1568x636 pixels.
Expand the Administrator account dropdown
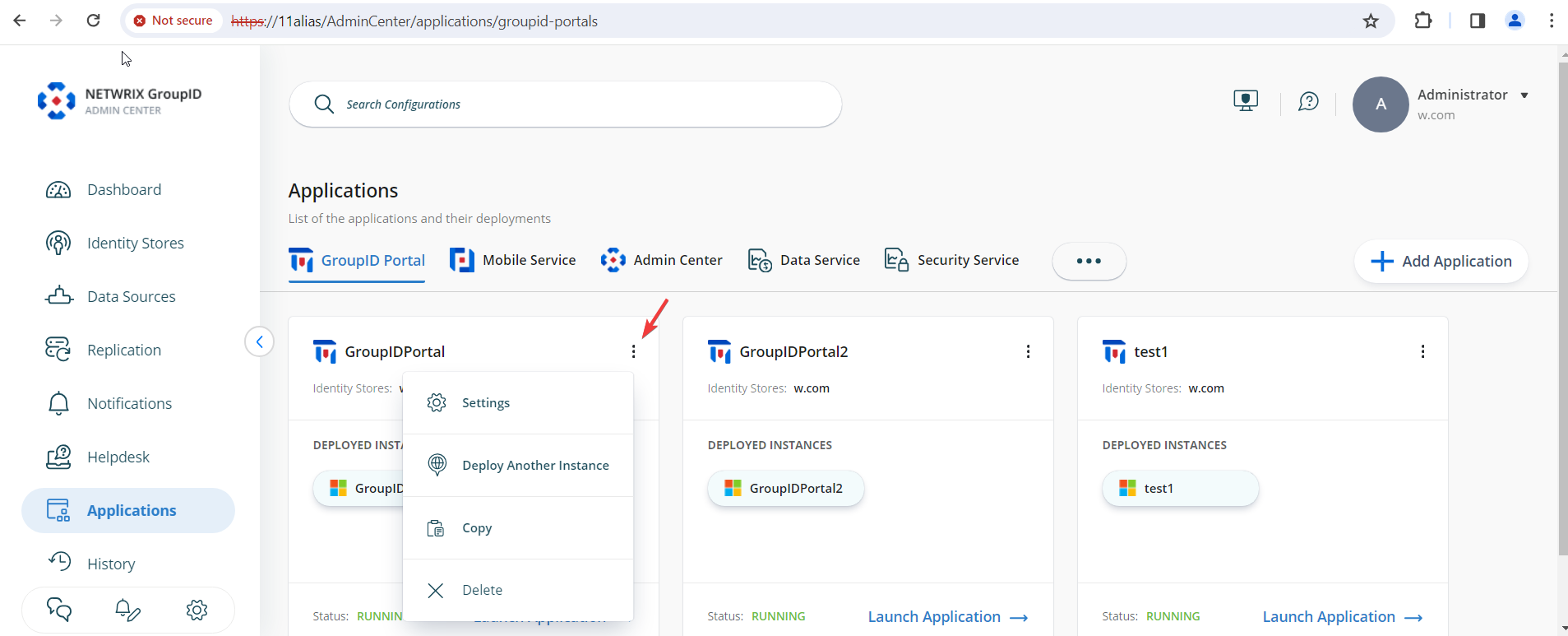click(x=1524, y=95)
